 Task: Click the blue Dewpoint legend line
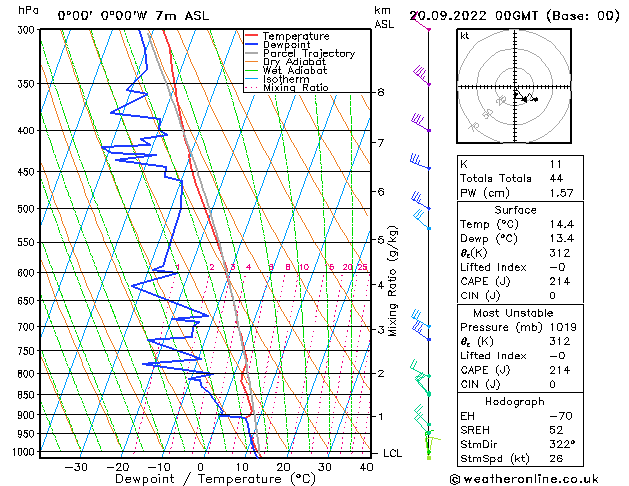point(252,44)
